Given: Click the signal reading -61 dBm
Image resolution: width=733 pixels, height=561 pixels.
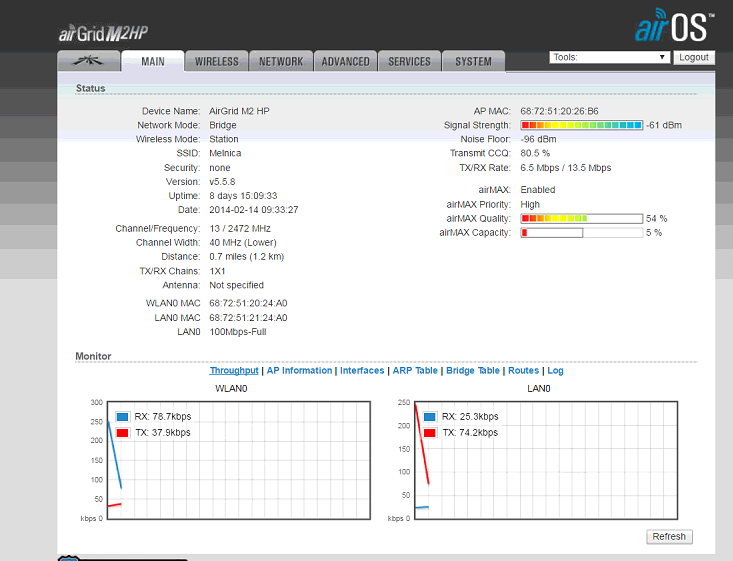Looking at the screenshot, I should (664, 125).
